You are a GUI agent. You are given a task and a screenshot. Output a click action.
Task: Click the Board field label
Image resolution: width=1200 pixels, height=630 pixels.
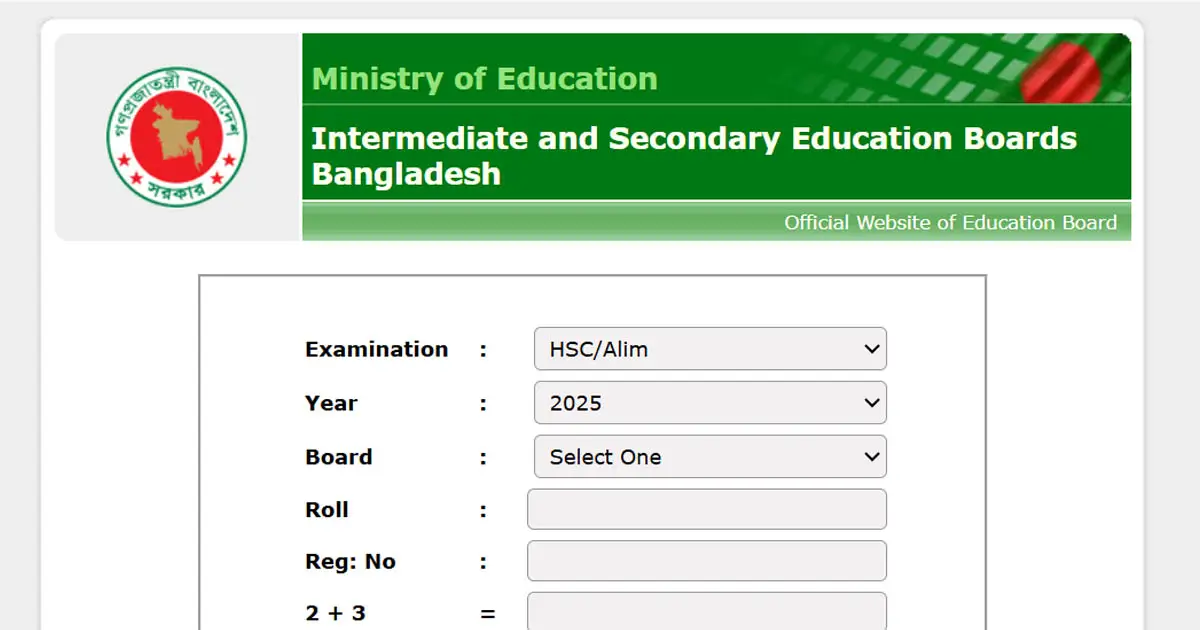click(x=338, y=457)
